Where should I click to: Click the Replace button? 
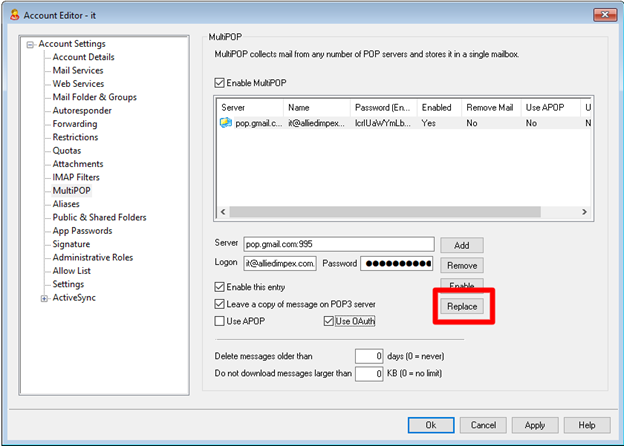462,307
